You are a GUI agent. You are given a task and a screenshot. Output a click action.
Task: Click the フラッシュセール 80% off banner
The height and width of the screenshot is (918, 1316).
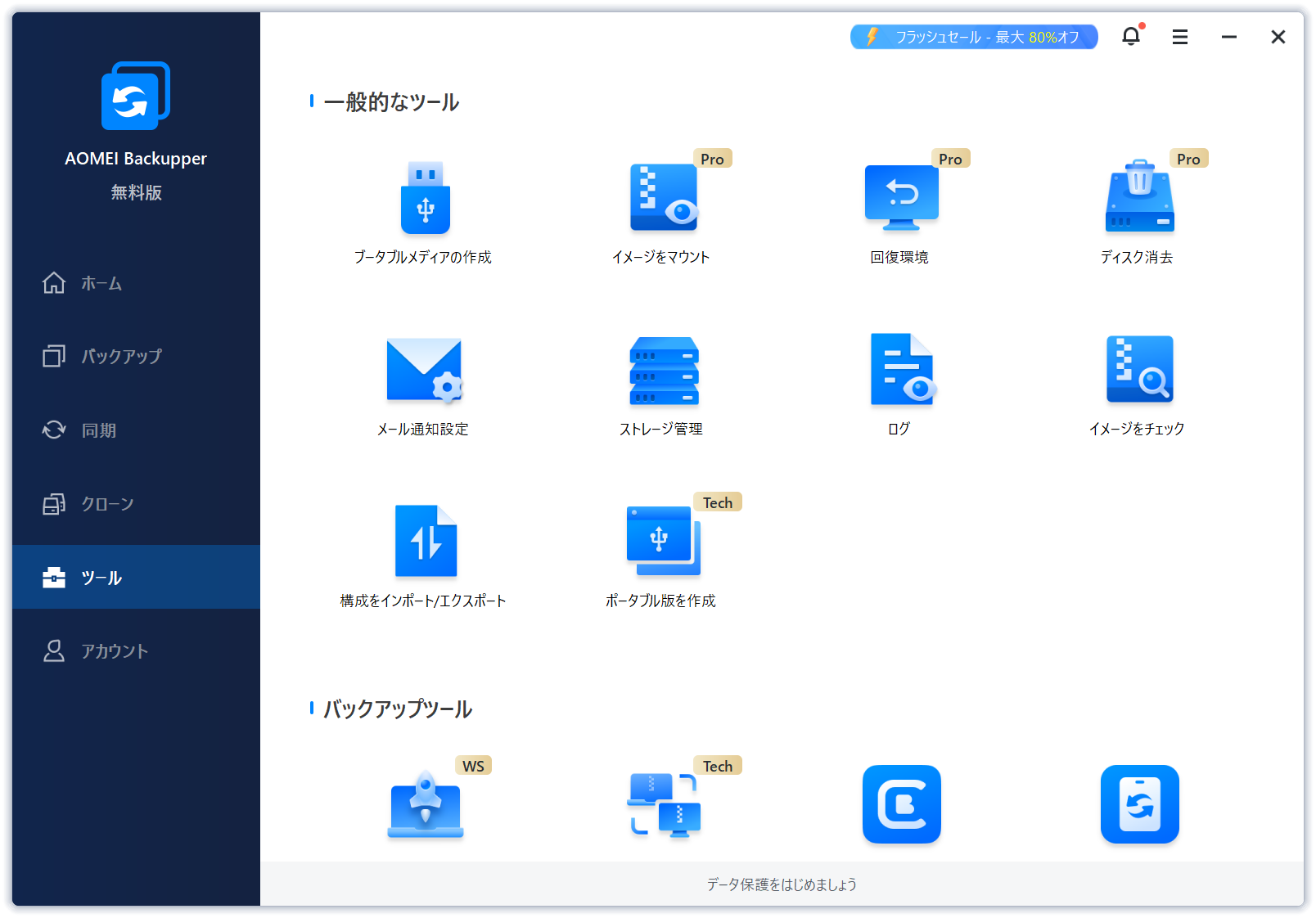pos(973,36)
